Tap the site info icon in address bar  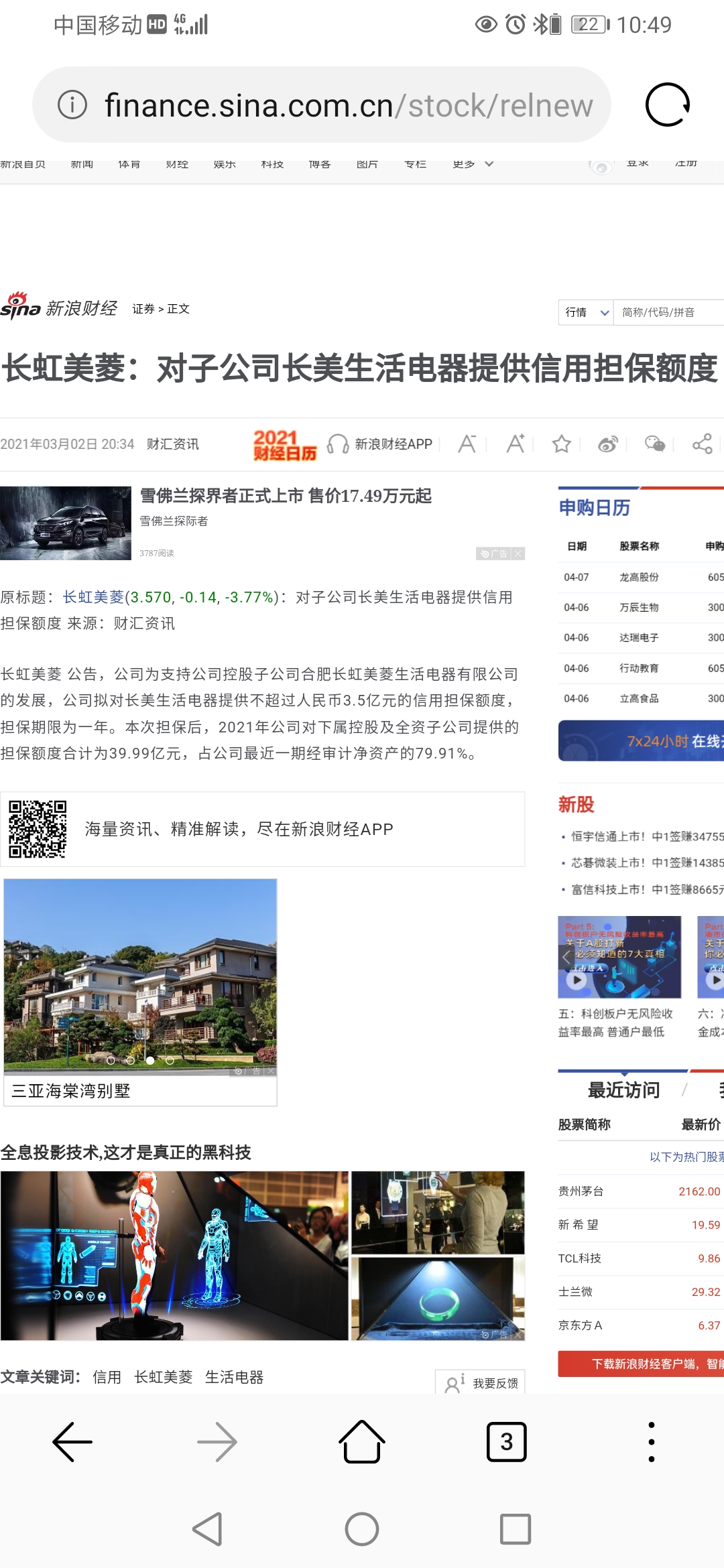pyautogui.click(x=72, y=105)
